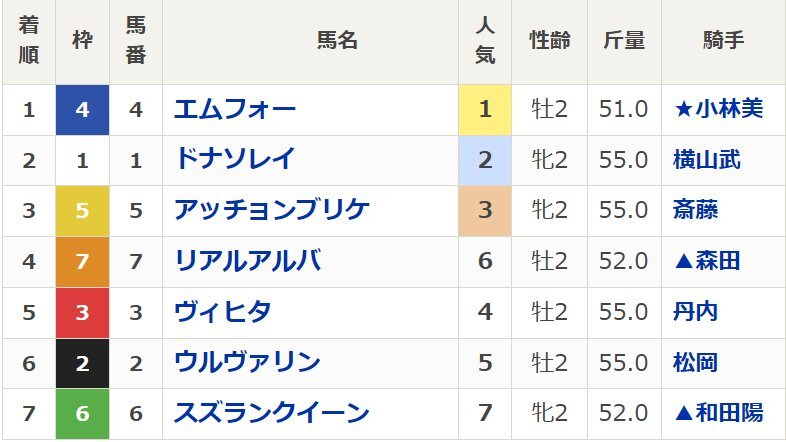Image resolution: width=786 pixels, height=442 pixels.
Task: Click the blue frame 4 color cell
Action: (82, 110)
